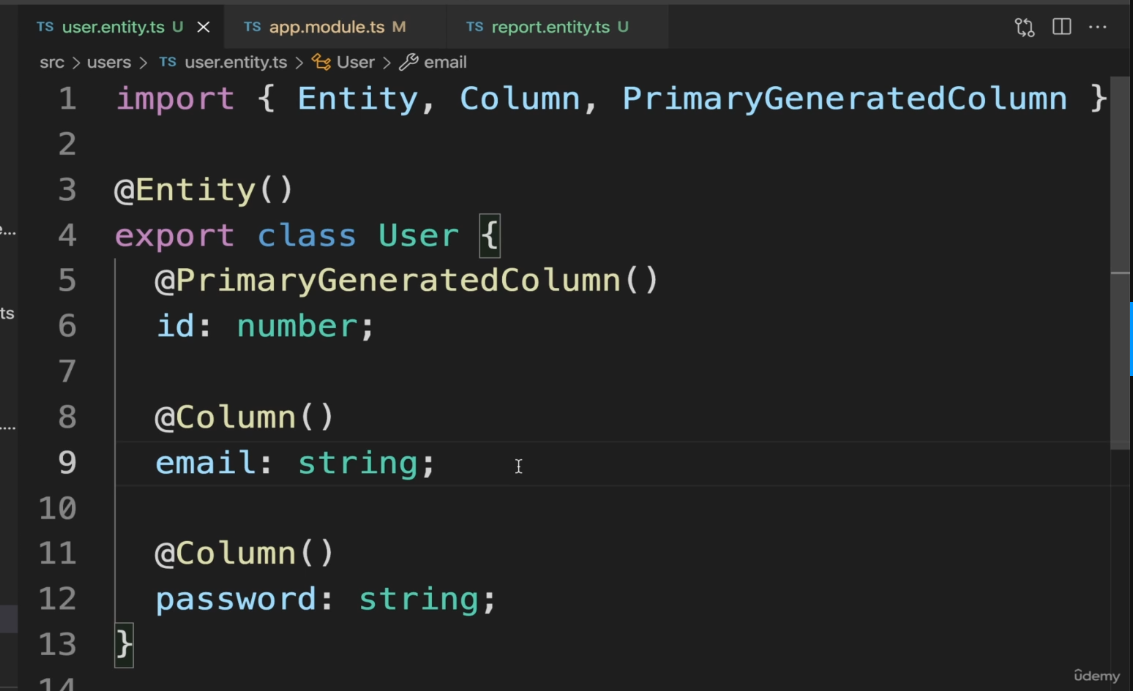Screen dimensions: 1133x691
Task: Click line number 1 in the gutter
Action: pos(67,99)
